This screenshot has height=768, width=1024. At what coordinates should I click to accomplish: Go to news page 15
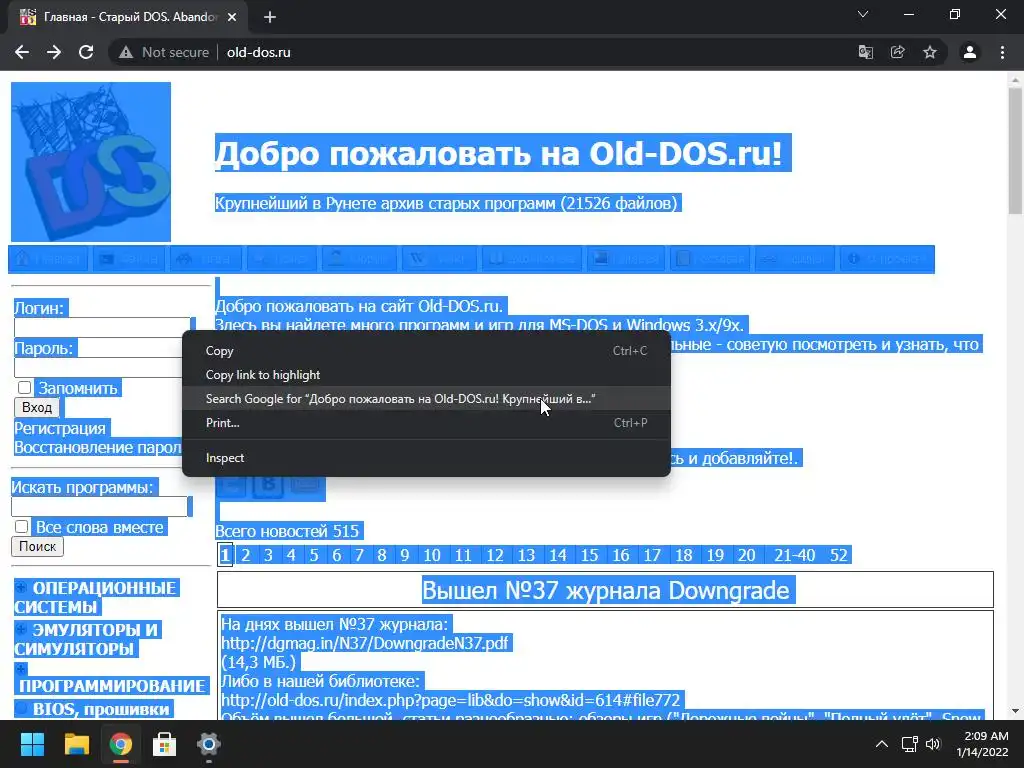(589, 555)
